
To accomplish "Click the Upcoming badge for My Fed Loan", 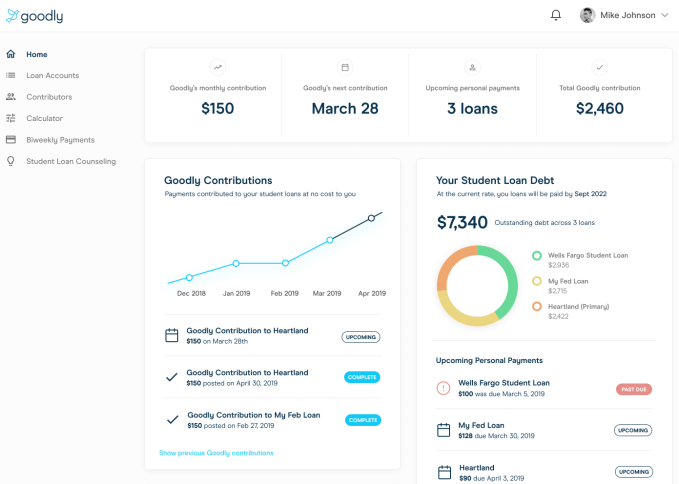I will (x=632, y=430).
